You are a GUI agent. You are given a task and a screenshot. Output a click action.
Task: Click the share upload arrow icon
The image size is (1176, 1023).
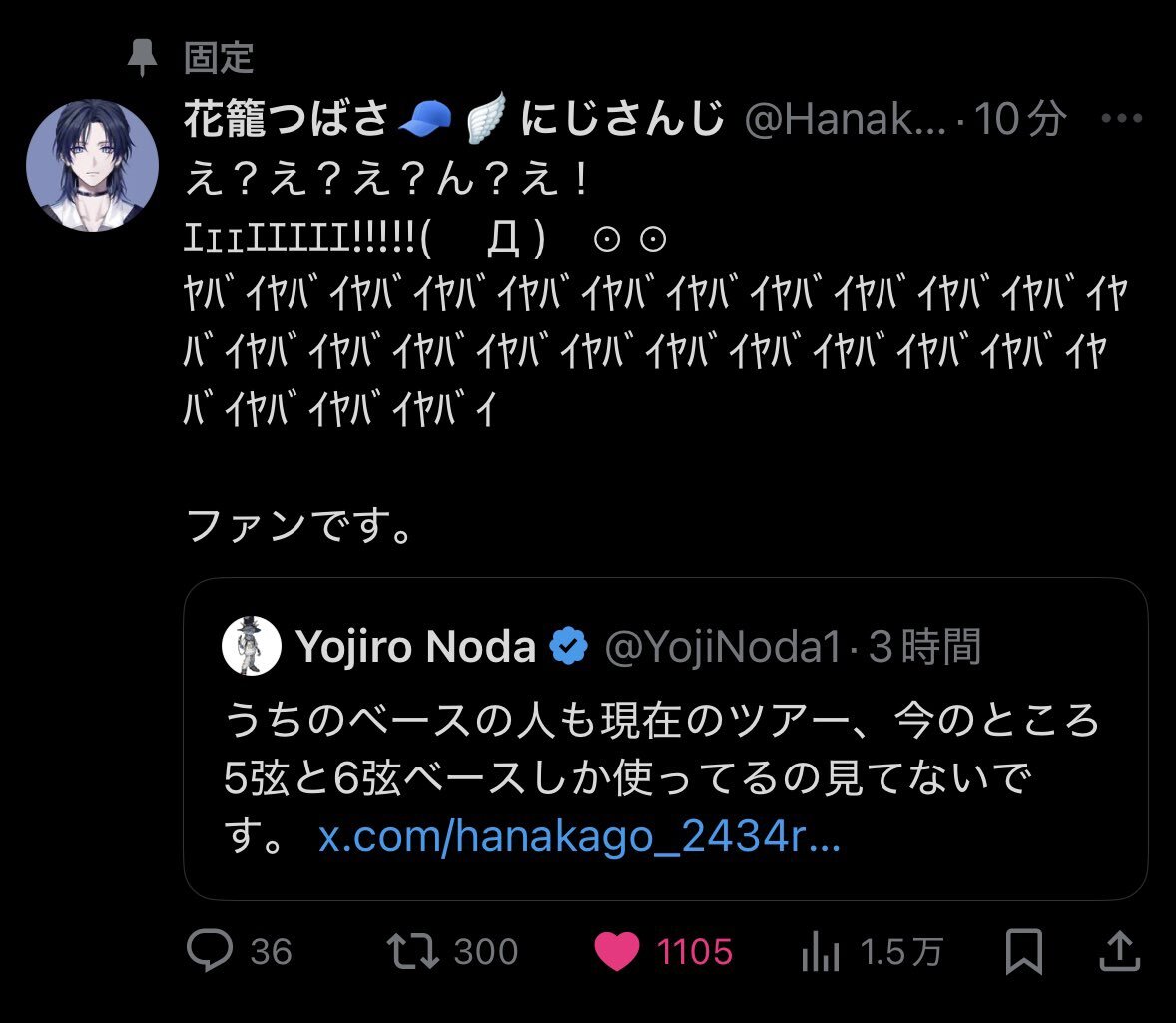1119,951
